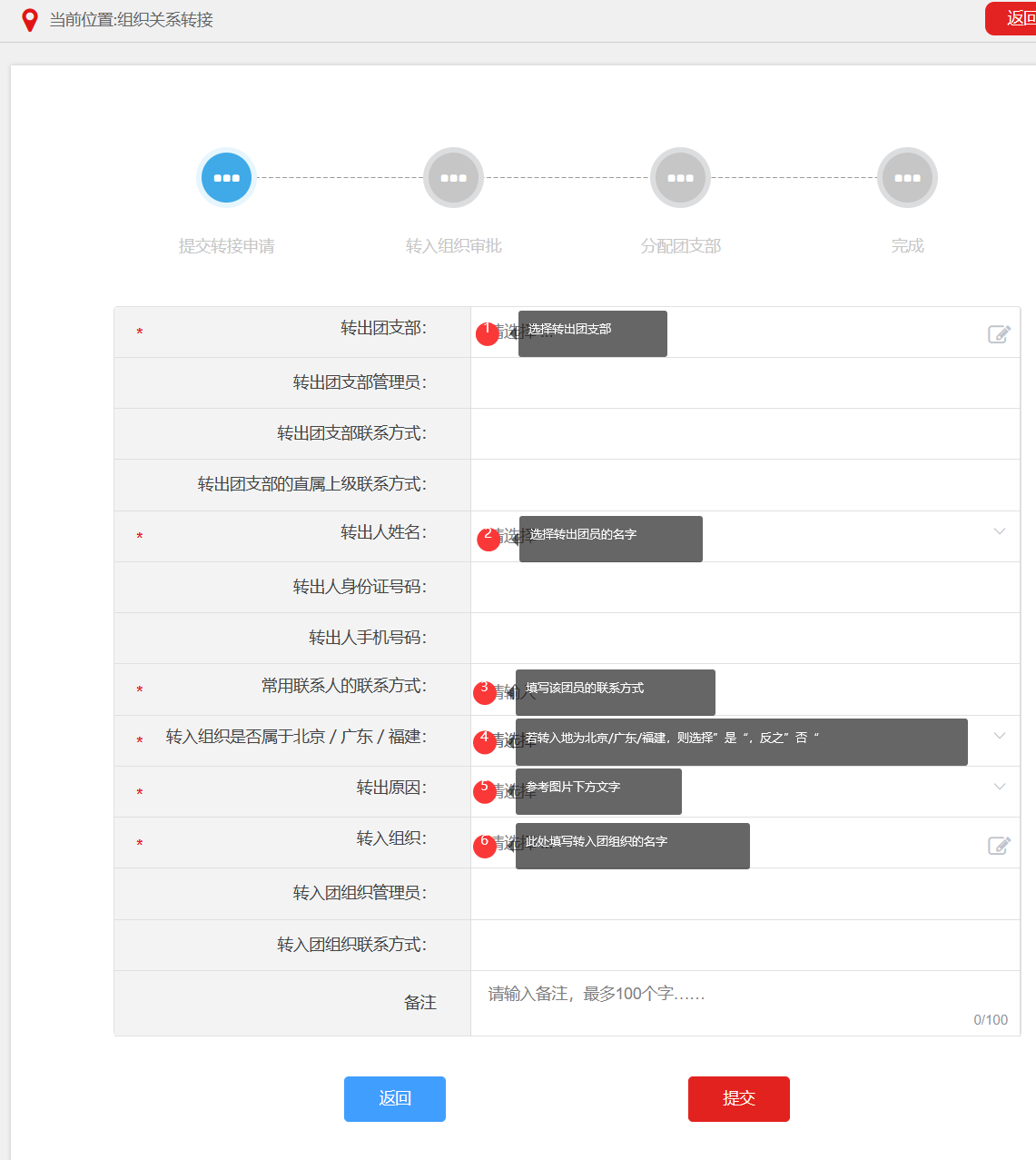The width and height of the screenshot is (1036, 1160).
Task: Click the red location pin icon
Action: point(30,20)
